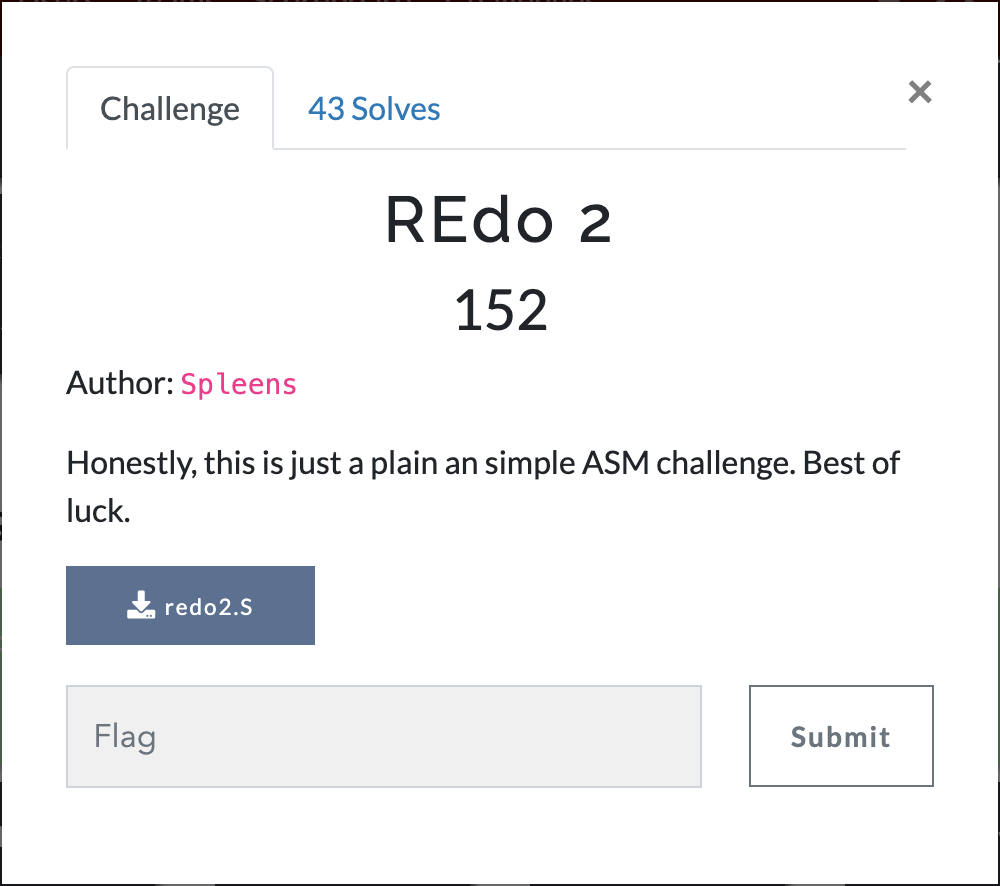Screen dimensions: 1000x886
Task: Click the Flag placeholder text
Action: click(x=125, y=737)
